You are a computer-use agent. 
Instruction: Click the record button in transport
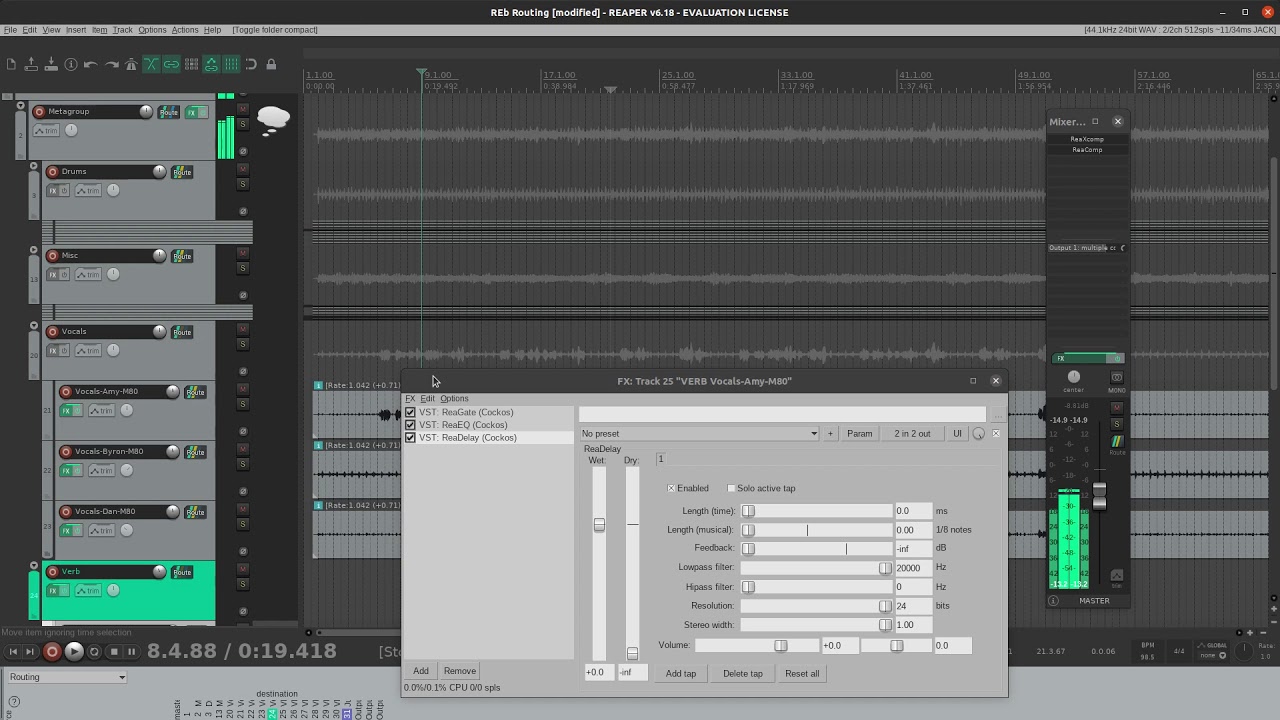coord(52,651)
